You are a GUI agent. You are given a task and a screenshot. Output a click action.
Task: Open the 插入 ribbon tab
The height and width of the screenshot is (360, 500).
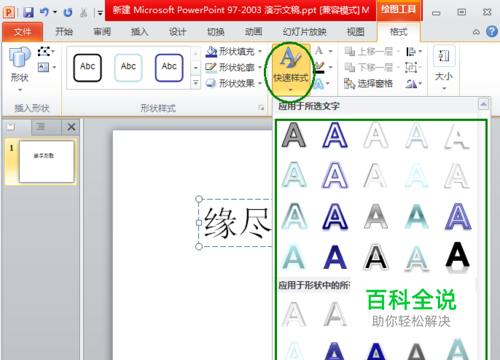pos(139,32)
